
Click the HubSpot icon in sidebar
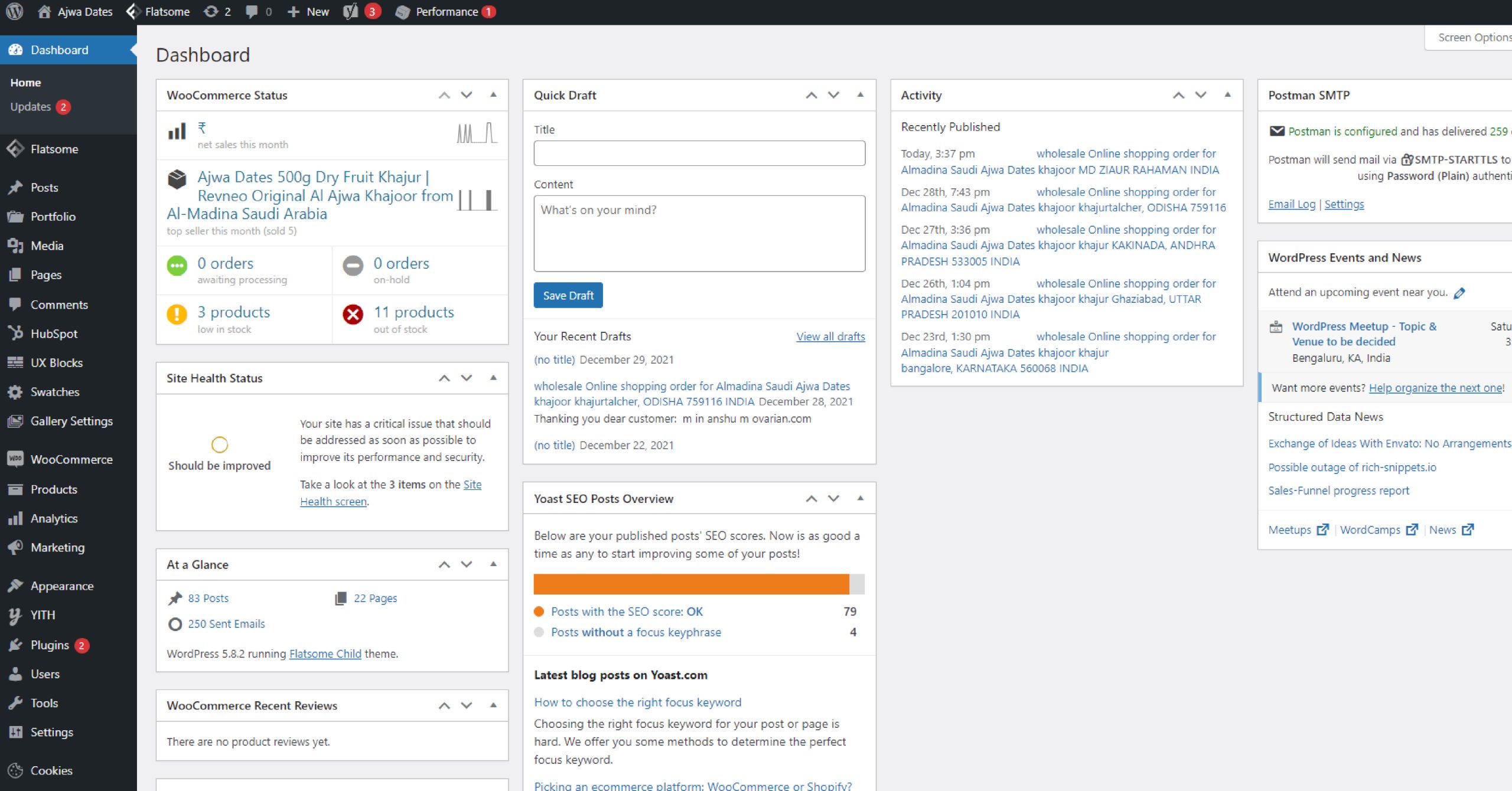point(17,333)
